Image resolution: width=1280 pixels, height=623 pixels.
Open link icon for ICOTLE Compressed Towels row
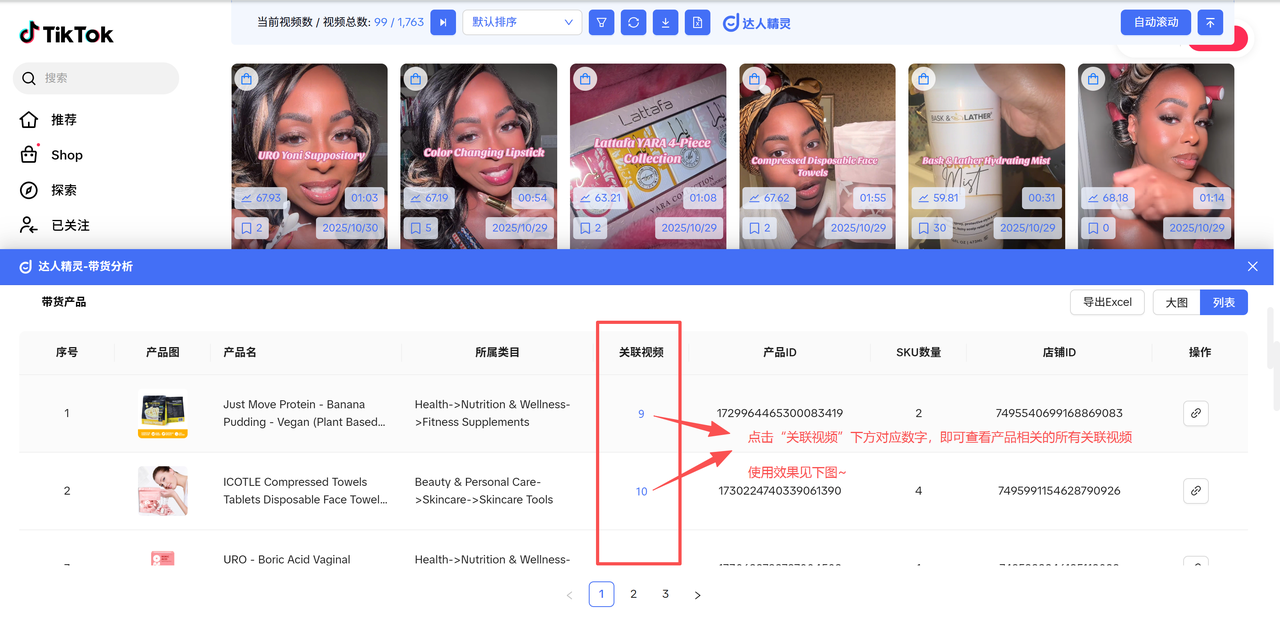tap(1195, 491)
